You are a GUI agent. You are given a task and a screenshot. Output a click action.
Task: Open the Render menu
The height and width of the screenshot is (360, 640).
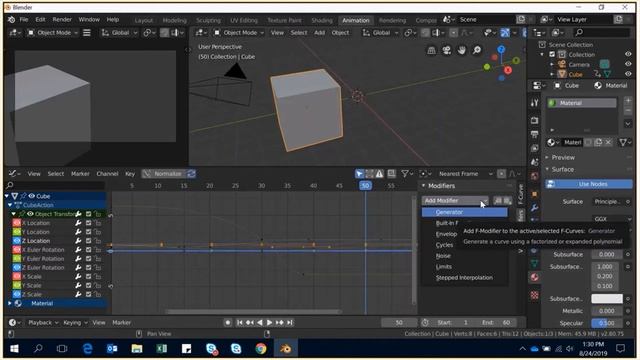62,19
